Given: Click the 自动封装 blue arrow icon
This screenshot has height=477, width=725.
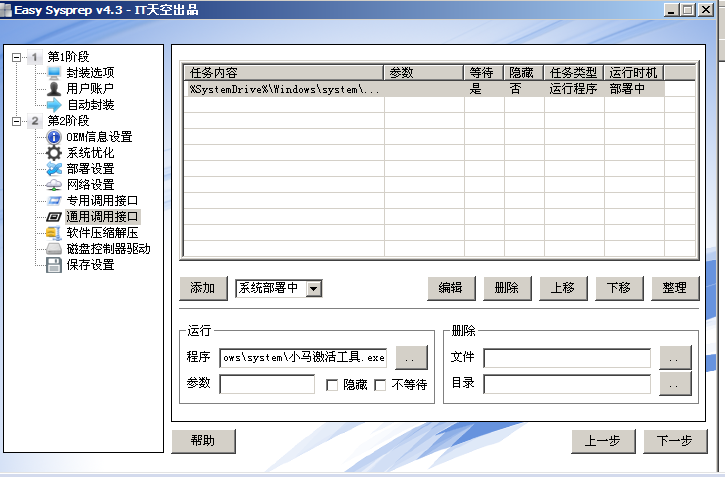Looking at the screenshot, I should click(x=54, y=105).
